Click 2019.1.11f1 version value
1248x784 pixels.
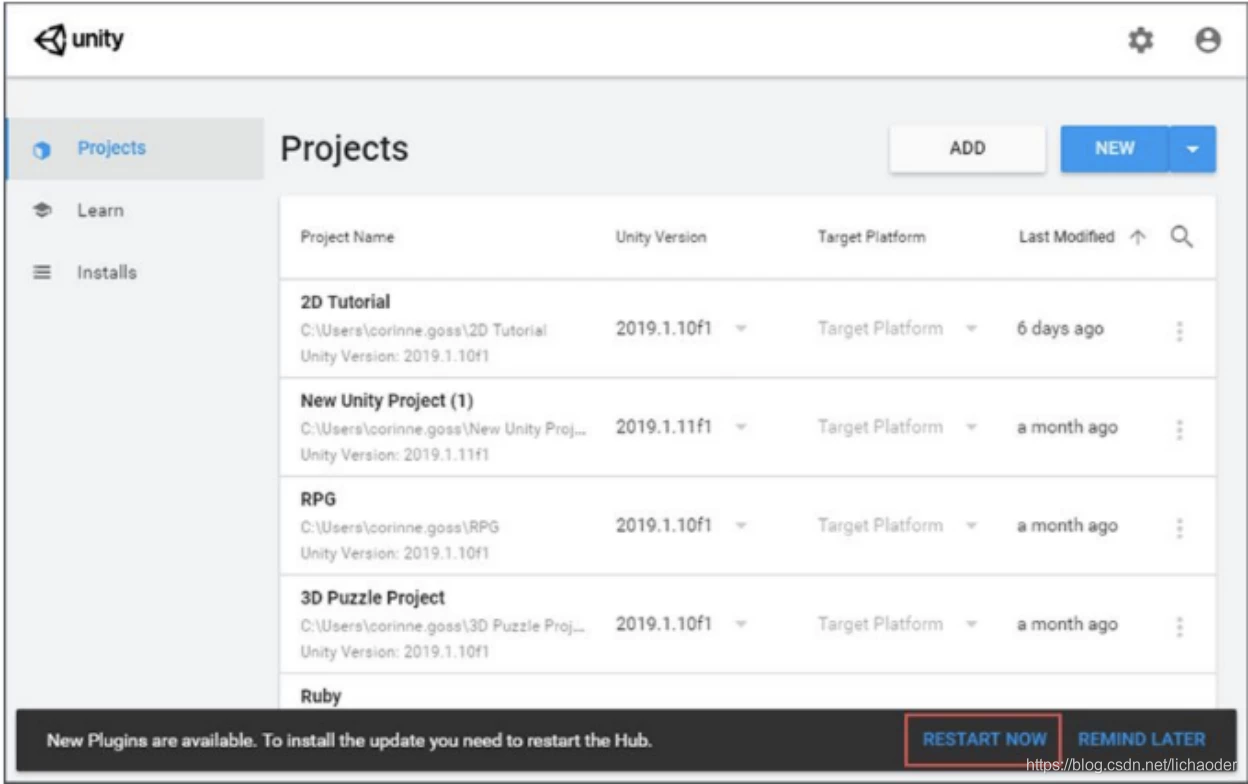[664, 427]
